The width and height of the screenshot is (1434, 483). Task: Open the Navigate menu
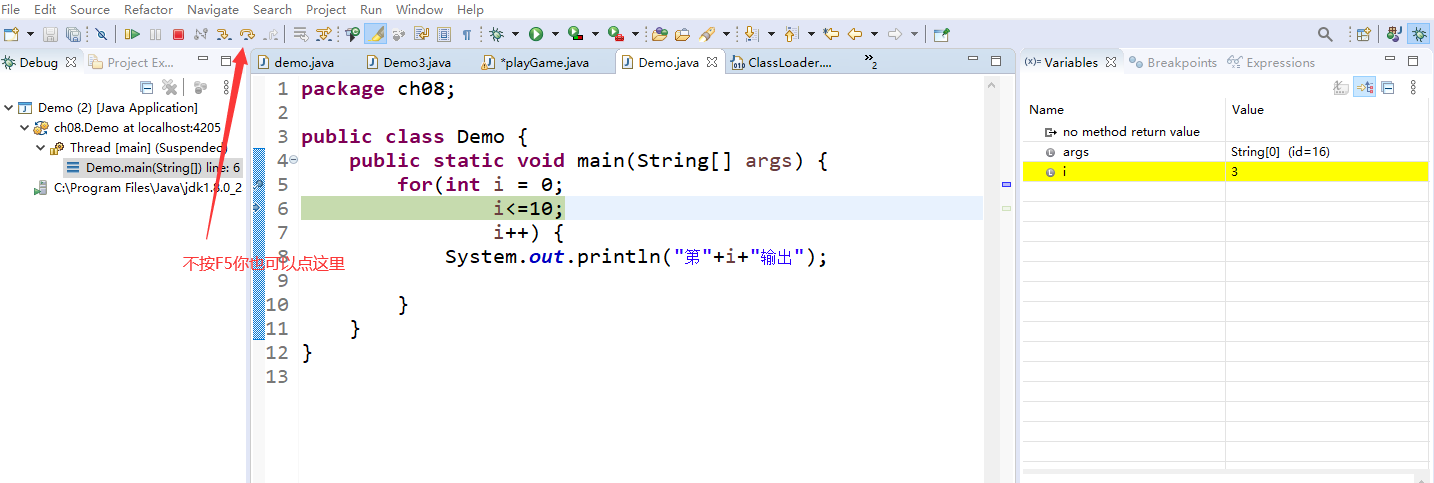click(x=213, y=9)
